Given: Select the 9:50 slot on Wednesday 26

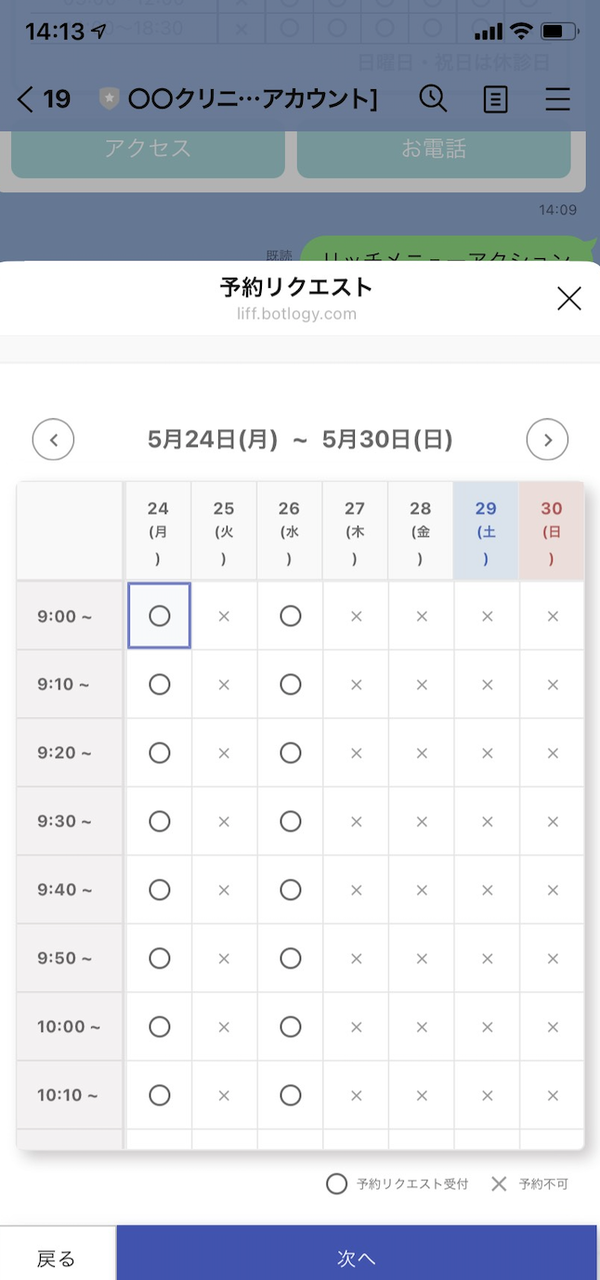Looking at the screenshot, I should pyautogui.click(x=290, y=958).
